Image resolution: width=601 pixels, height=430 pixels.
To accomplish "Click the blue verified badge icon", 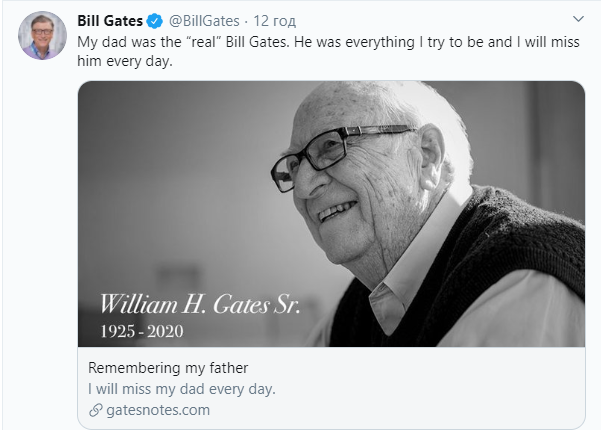I will (154, 21).
